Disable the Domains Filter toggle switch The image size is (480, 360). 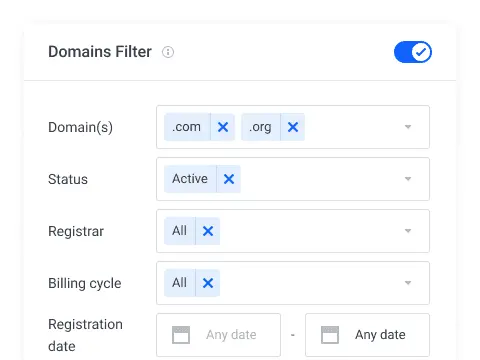pyautogui.click(x=413, y=52)
